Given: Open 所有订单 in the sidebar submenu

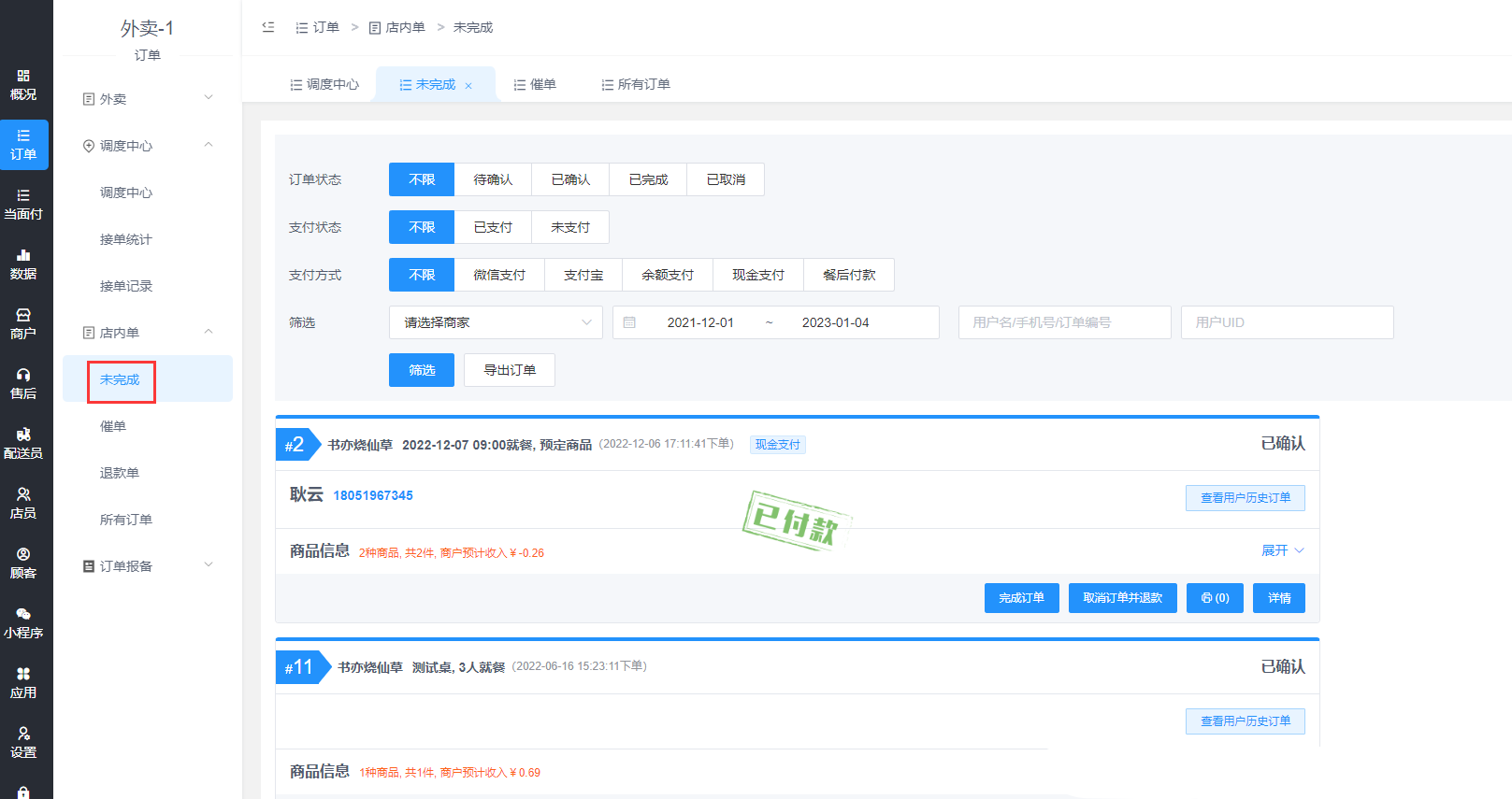Looking at the screenshot, I should 126,520.
